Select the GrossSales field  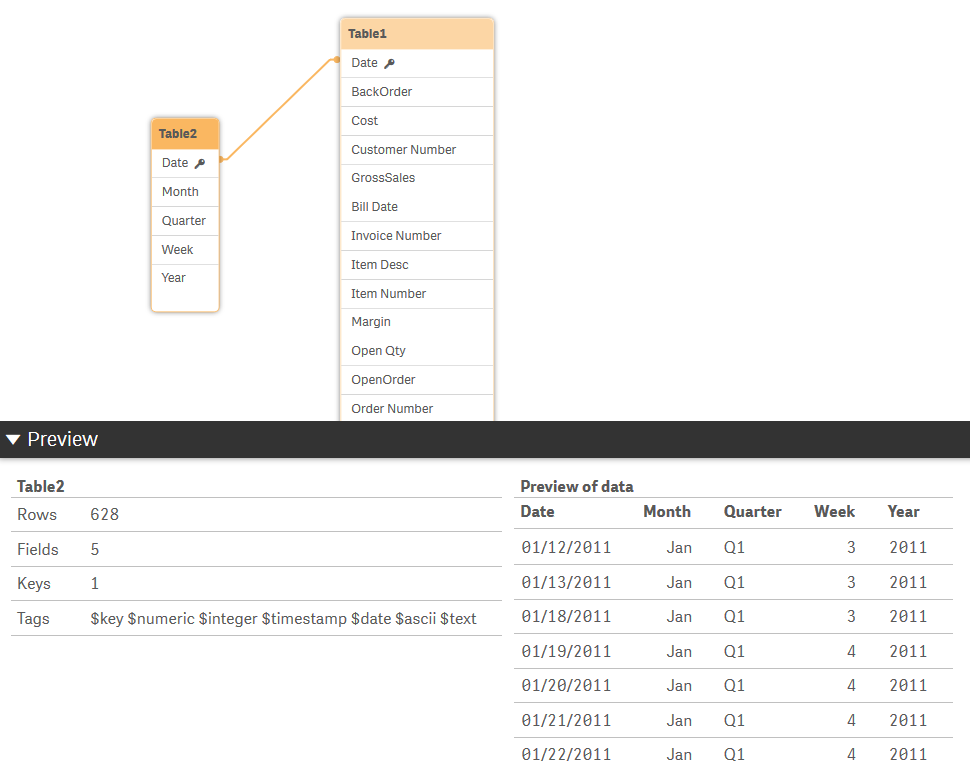(417, 178)
